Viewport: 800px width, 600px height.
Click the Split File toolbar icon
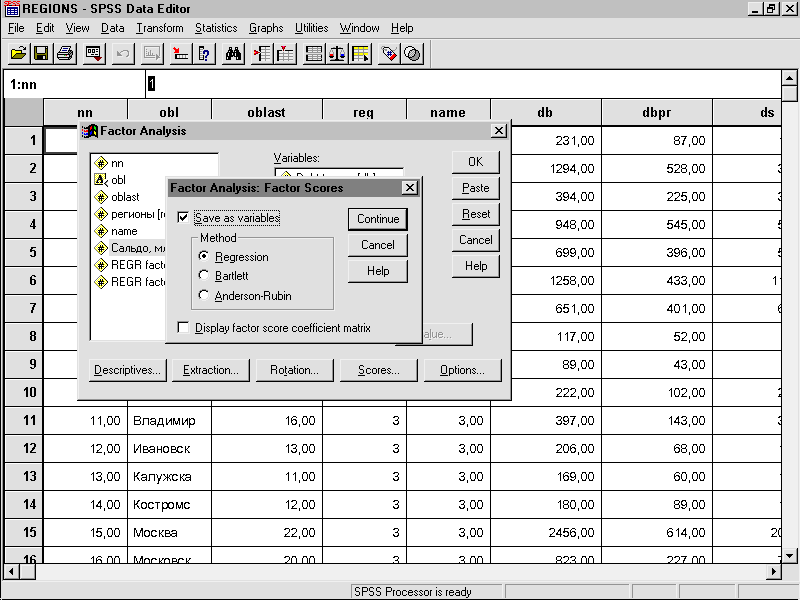click(313, 54)
